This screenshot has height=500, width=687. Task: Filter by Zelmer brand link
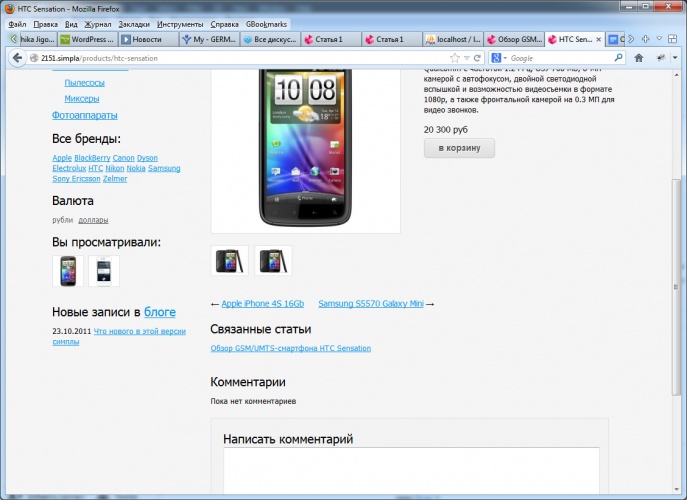click(115, 179)
